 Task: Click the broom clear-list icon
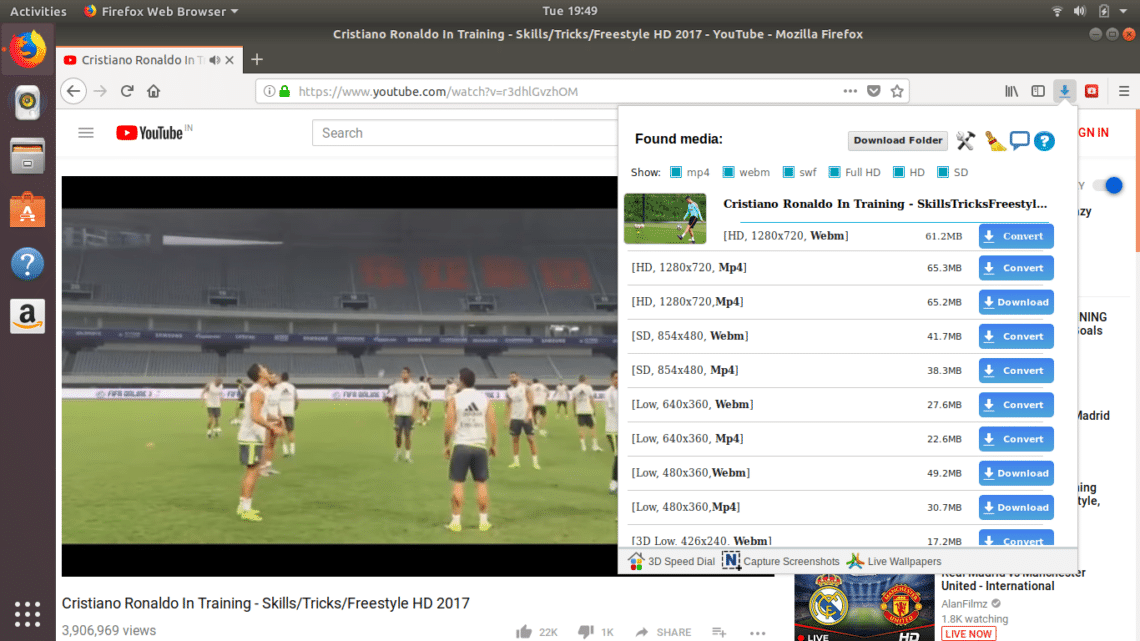point(994,140)
